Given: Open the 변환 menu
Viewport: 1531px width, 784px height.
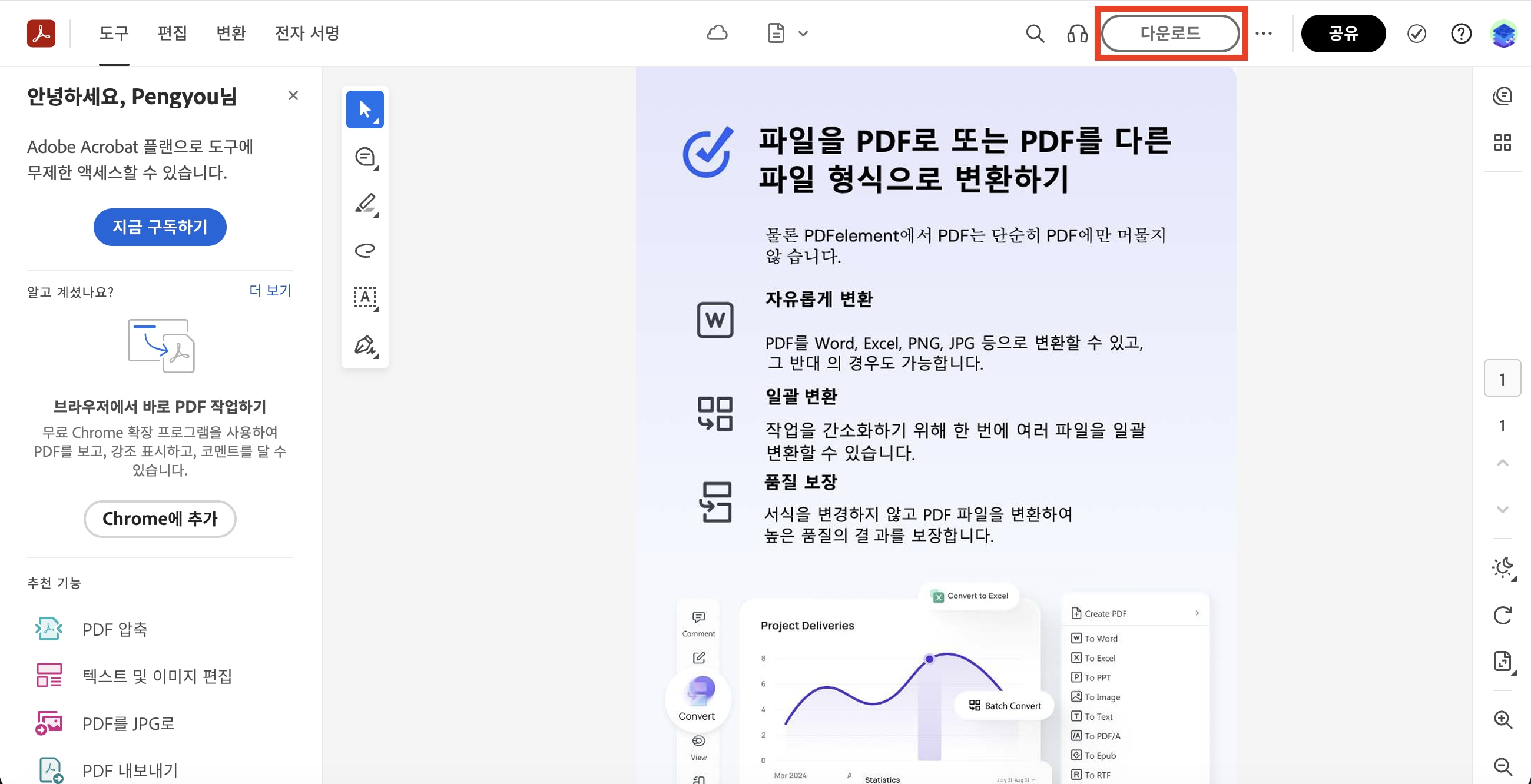Looking at the screenshot, I should (x=231, y=34).
